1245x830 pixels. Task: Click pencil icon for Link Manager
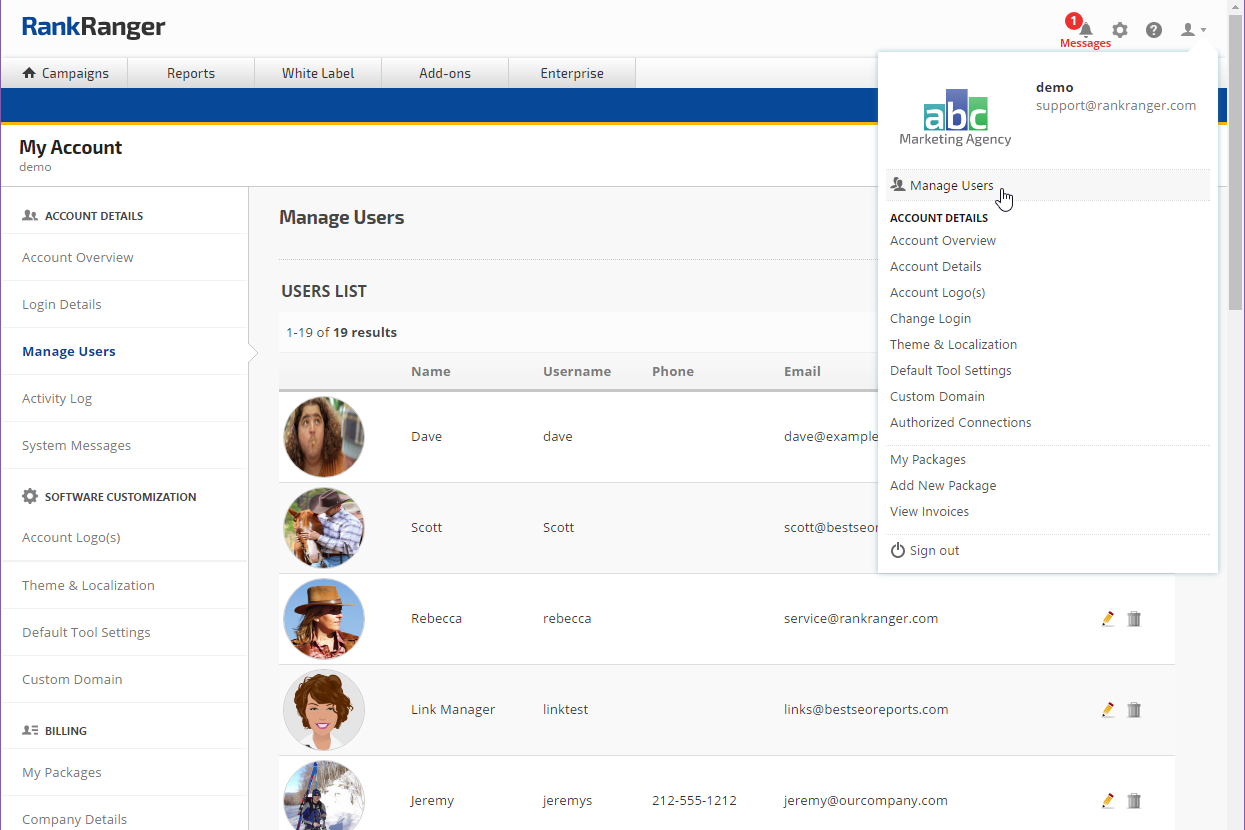(1107, 710)
